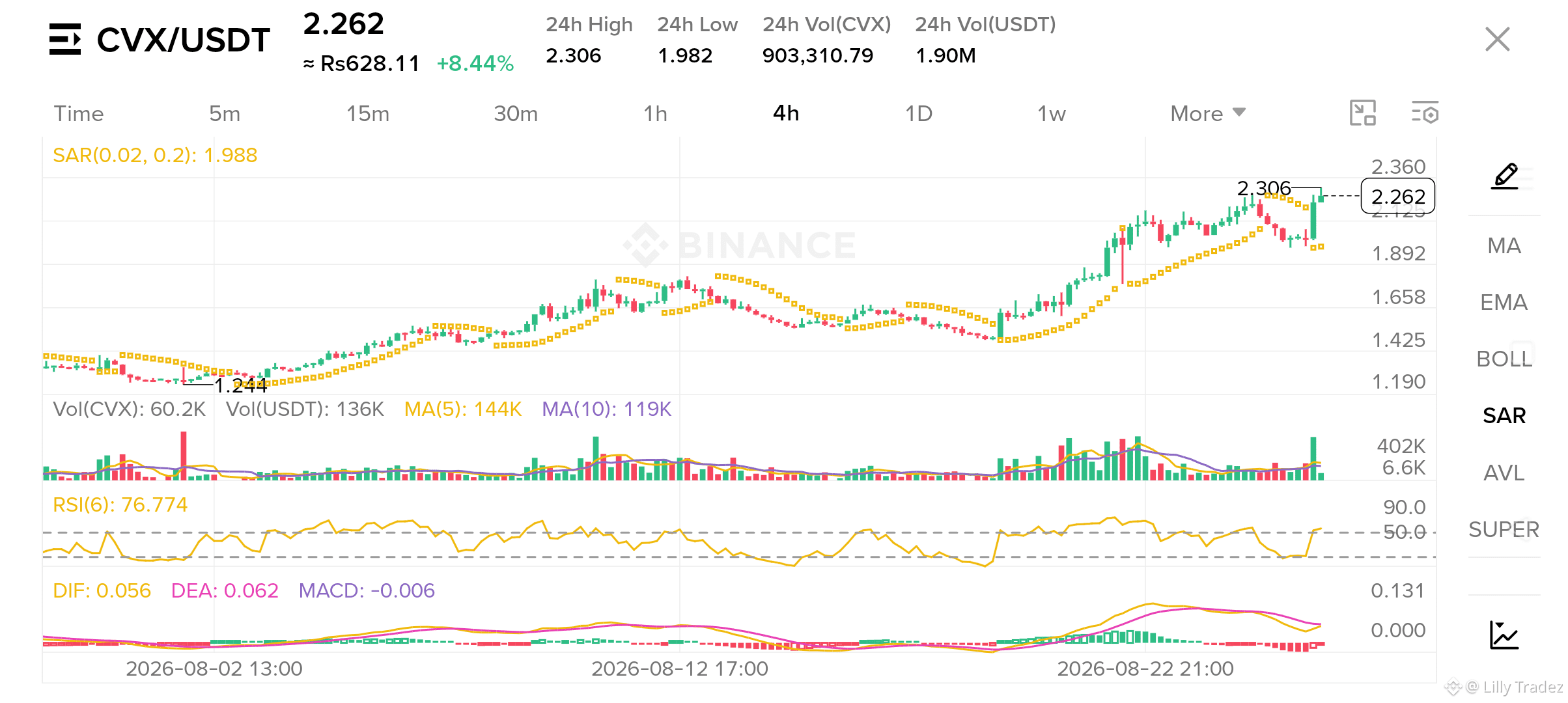This screenshot has height=703, width=1568.
Task: Open the line chart icon at bottom right
Action: 1504,635
